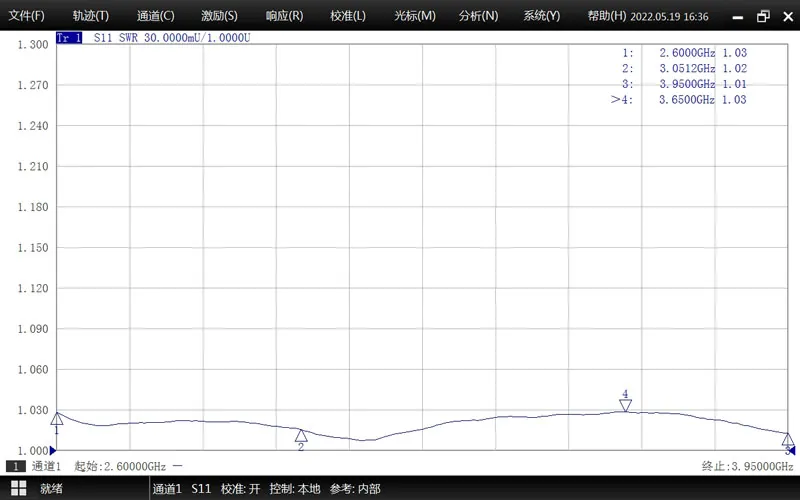Click marker 3 triangle at trace end
The width and height of the screenshot is (800, 500).
(x=788, y=439)
